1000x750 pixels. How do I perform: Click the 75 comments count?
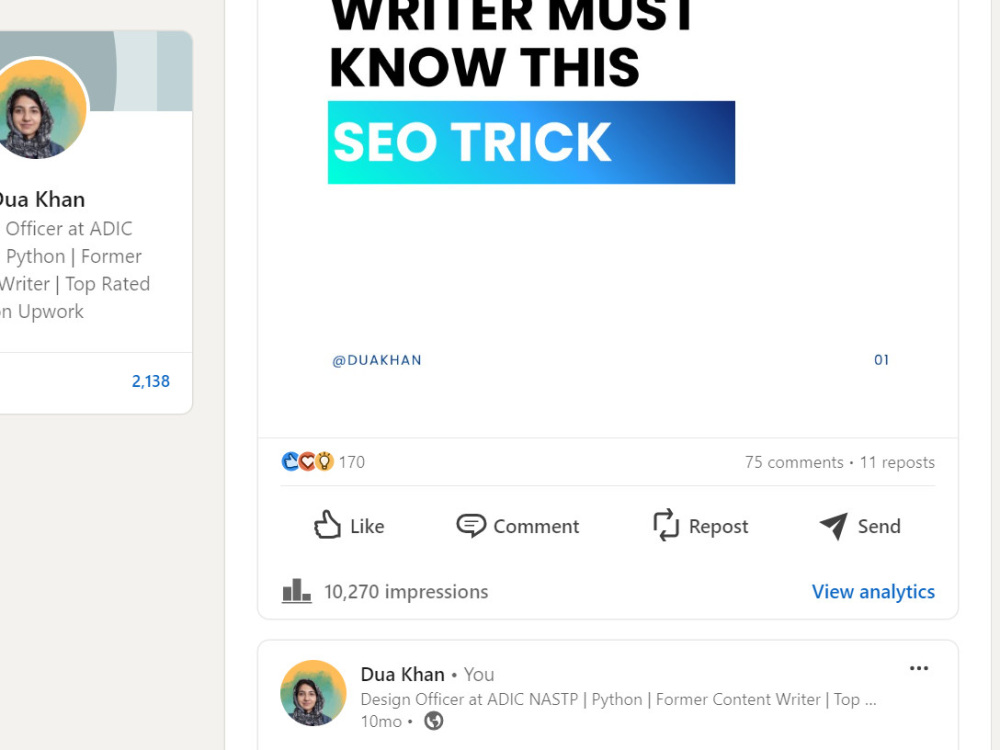point(794,462)
